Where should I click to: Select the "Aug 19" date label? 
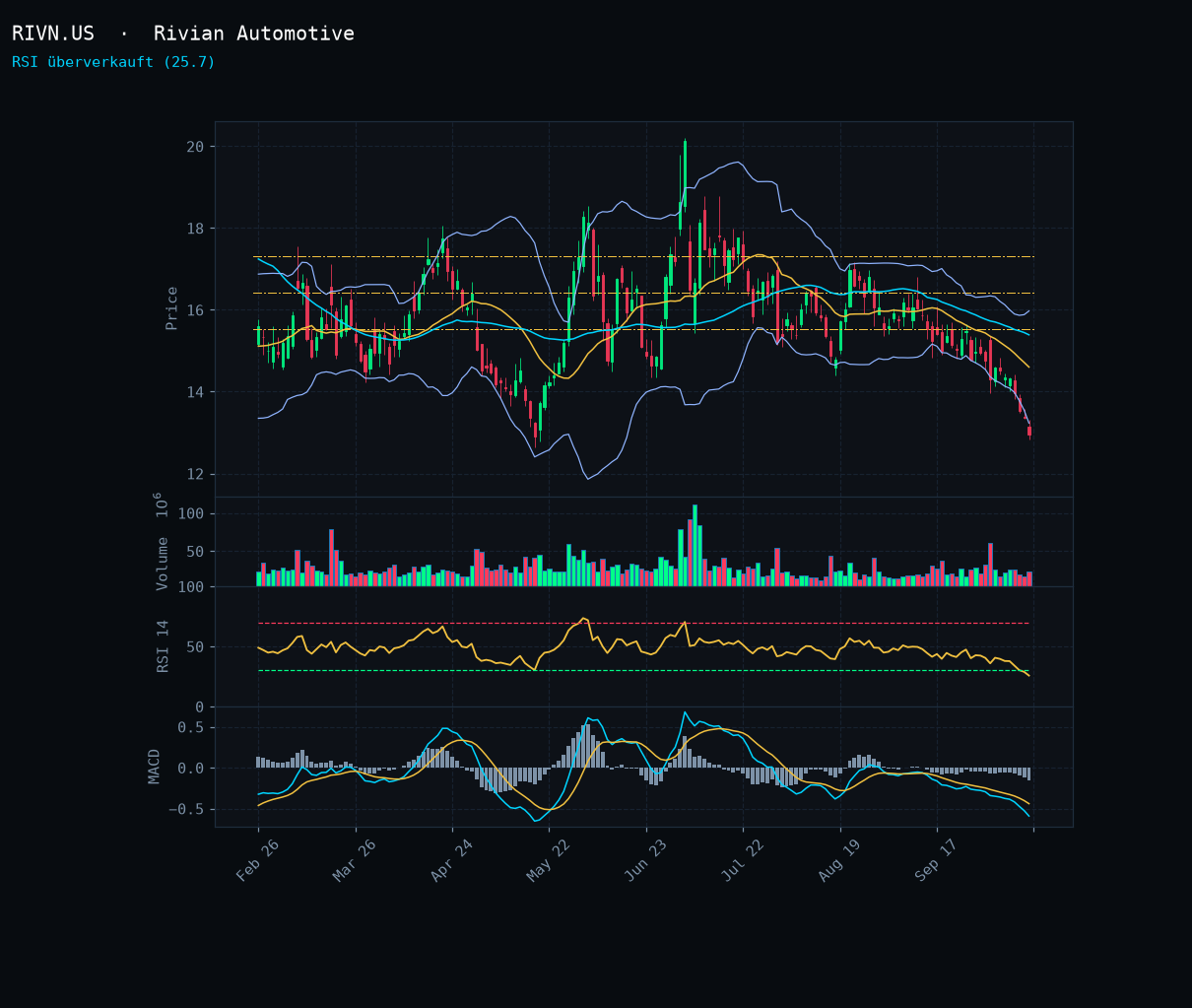(839, 860)
